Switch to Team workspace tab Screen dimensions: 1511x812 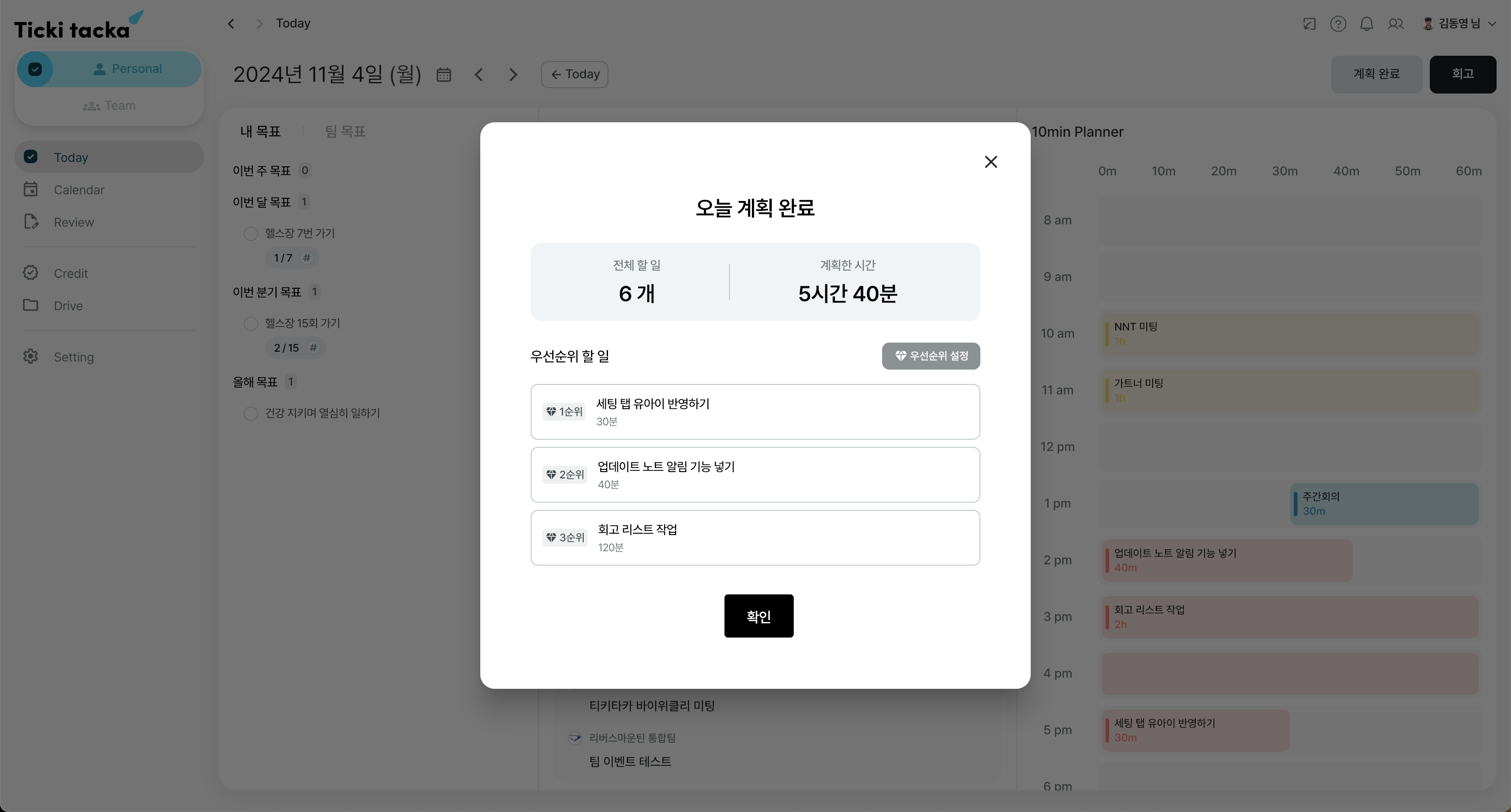(x=109, y=106)
